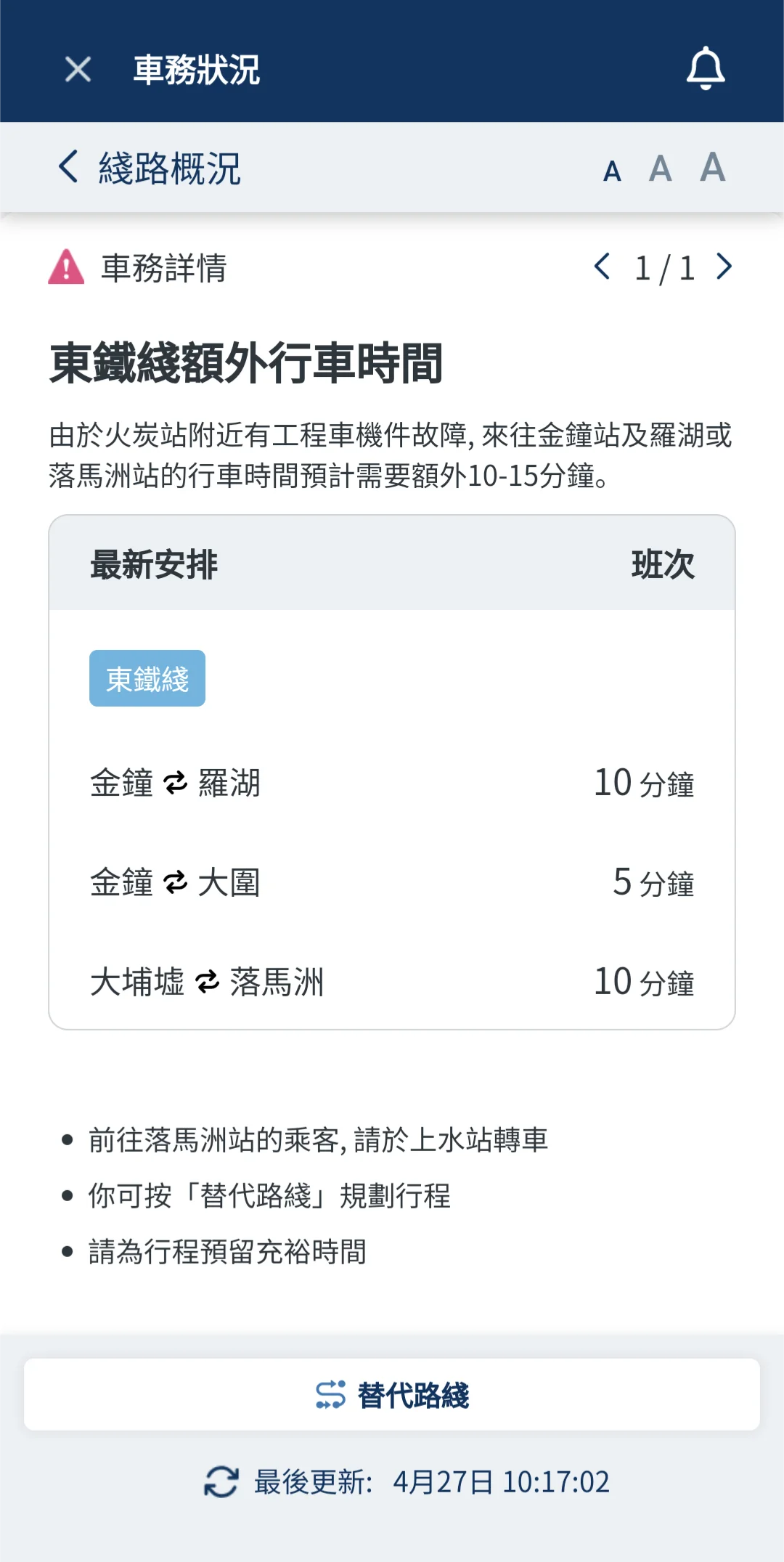
Task: Go to next service notice
Action: click(x=724, y=267)
